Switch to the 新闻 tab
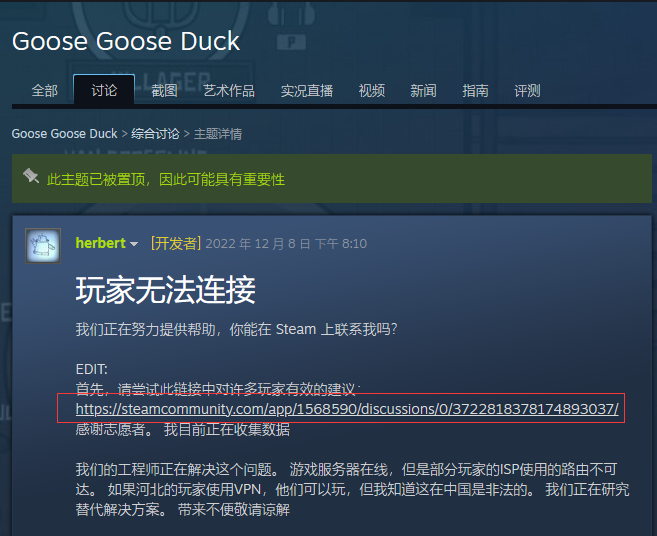The image size is (657, 536). [x=423, y=91]
